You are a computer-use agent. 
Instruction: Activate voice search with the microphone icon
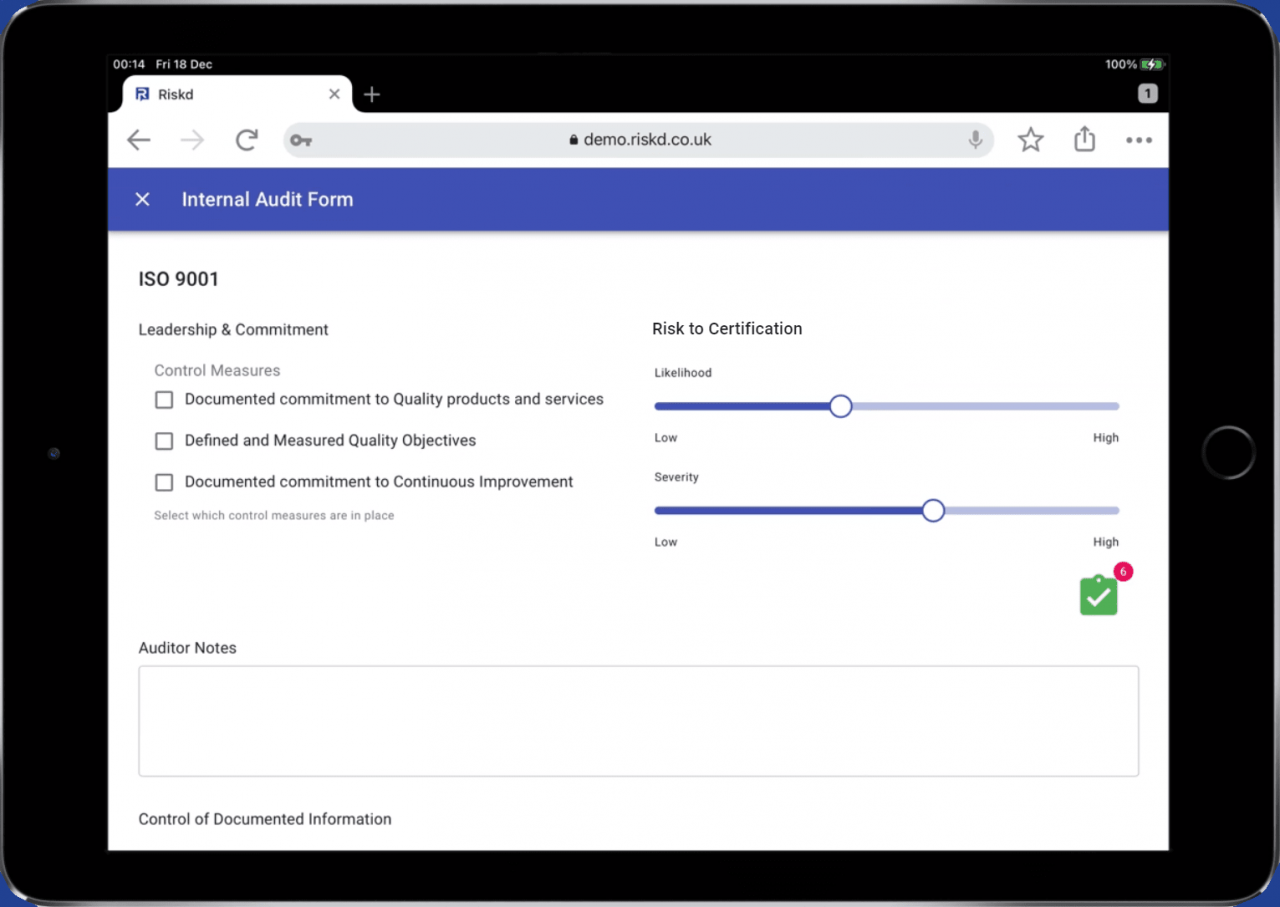click(x=974, y=140)
